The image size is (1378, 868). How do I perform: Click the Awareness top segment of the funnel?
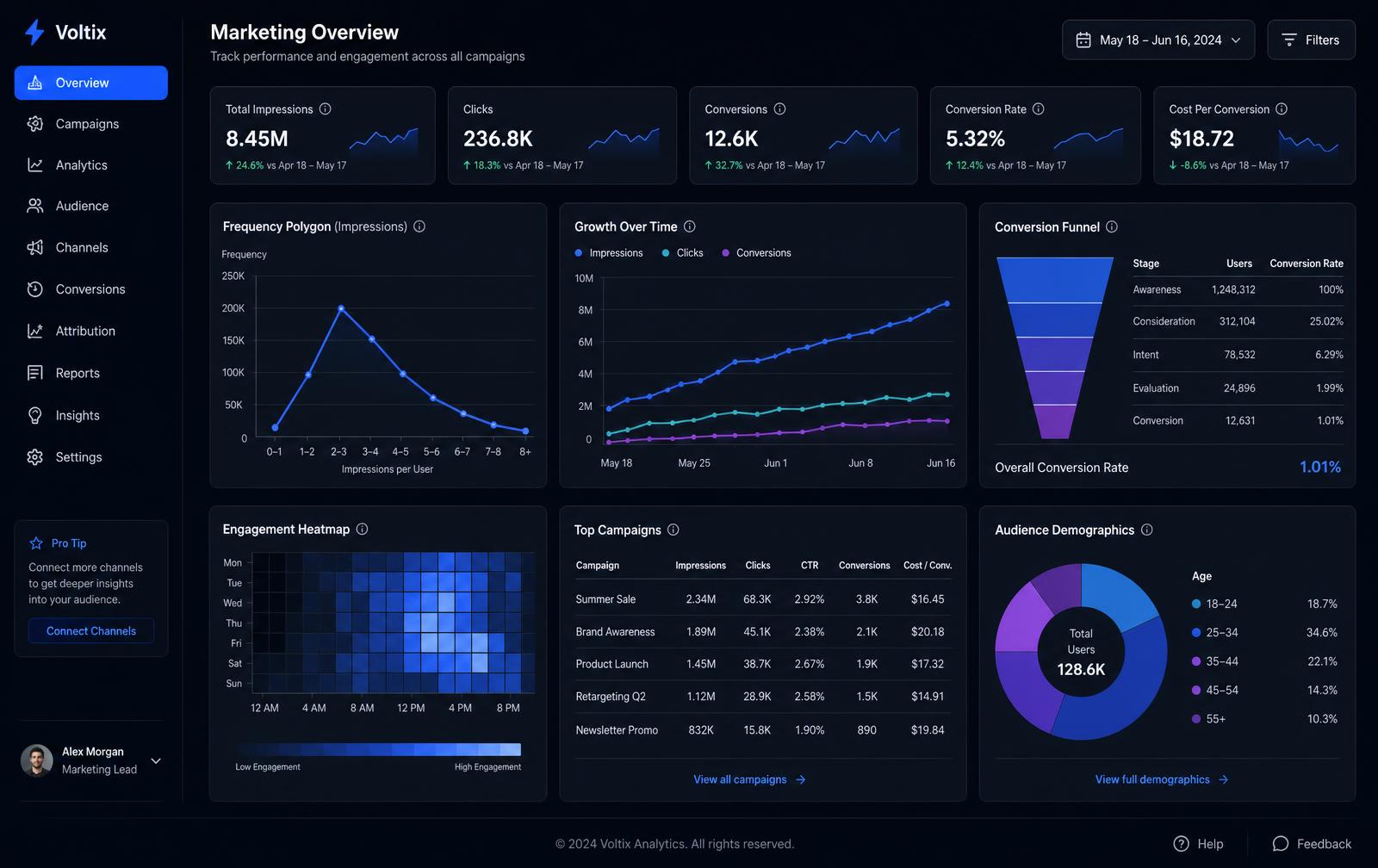1055,280
